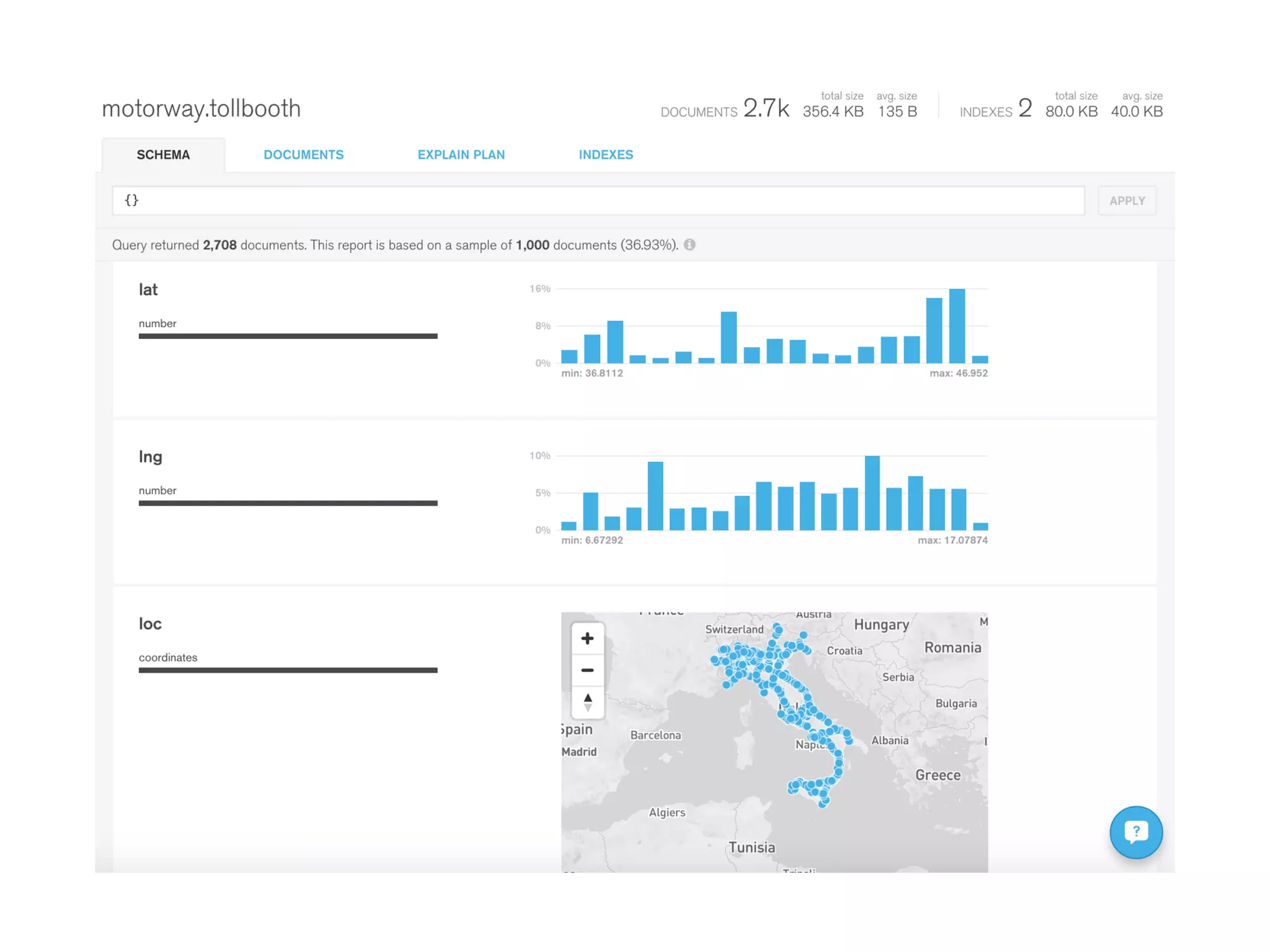The image size is (1270, 952).
Task: Click the sampling info icon
Action: coord(690,245)
